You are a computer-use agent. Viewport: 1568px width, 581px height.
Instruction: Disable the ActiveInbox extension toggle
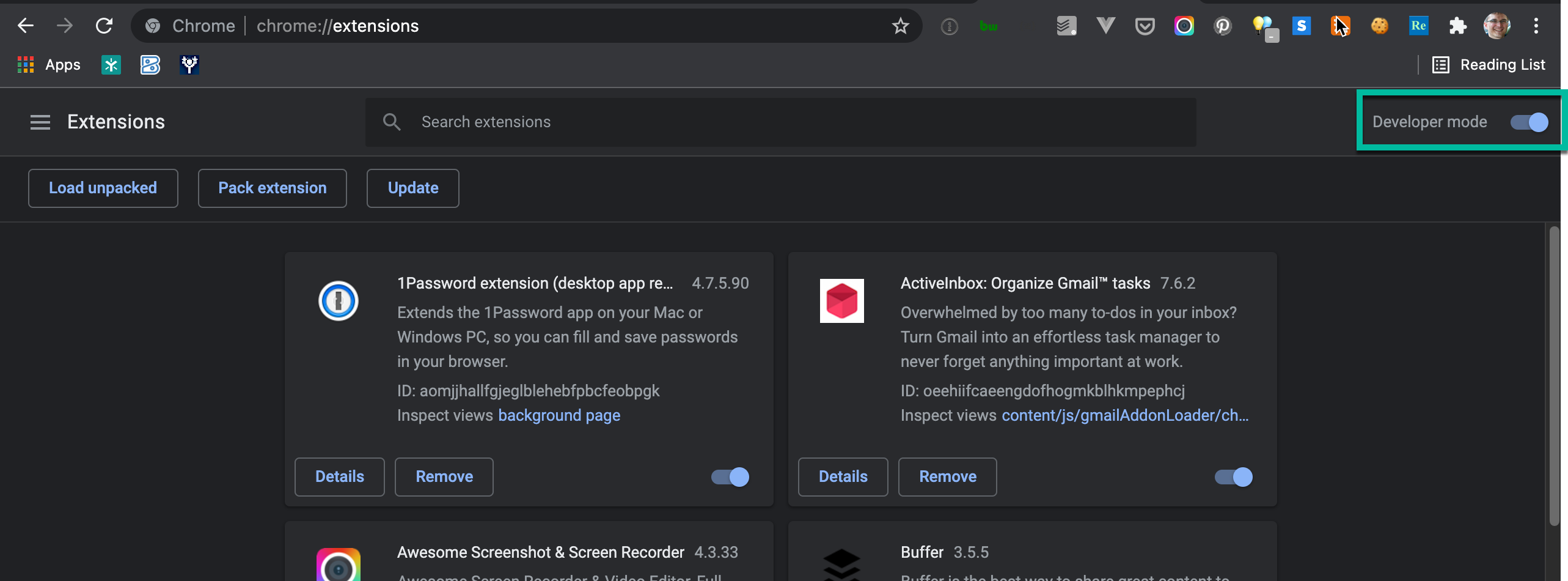click(x=1234, y=477)
